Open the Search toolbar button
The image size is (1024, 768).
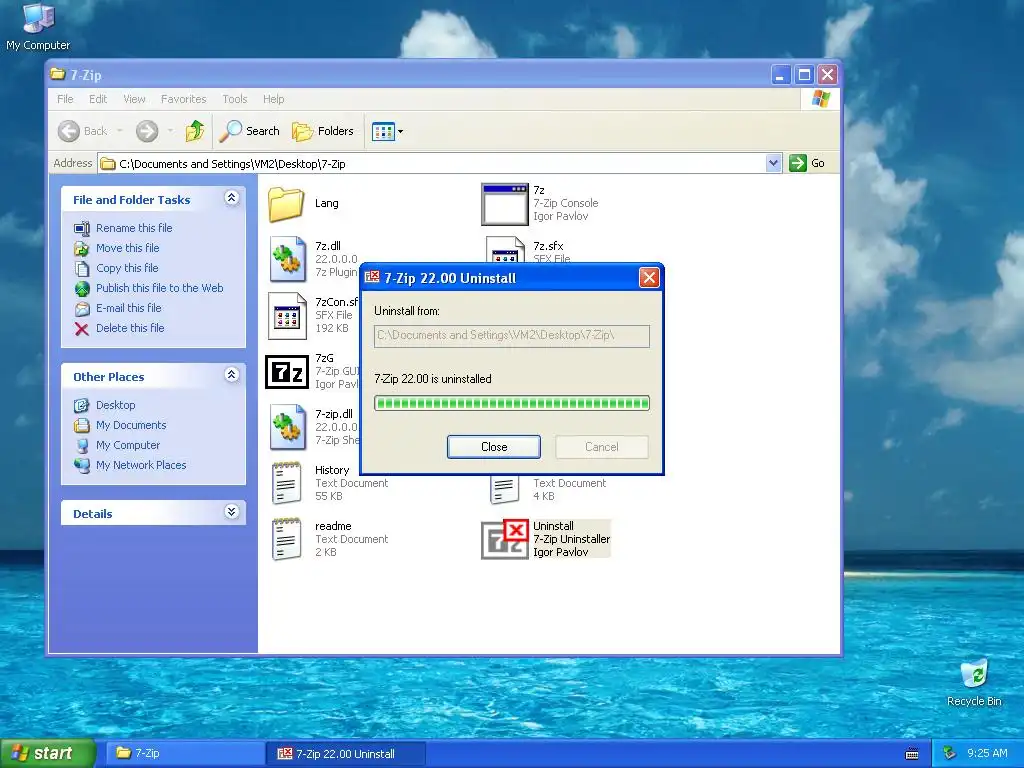pos(249,131)
